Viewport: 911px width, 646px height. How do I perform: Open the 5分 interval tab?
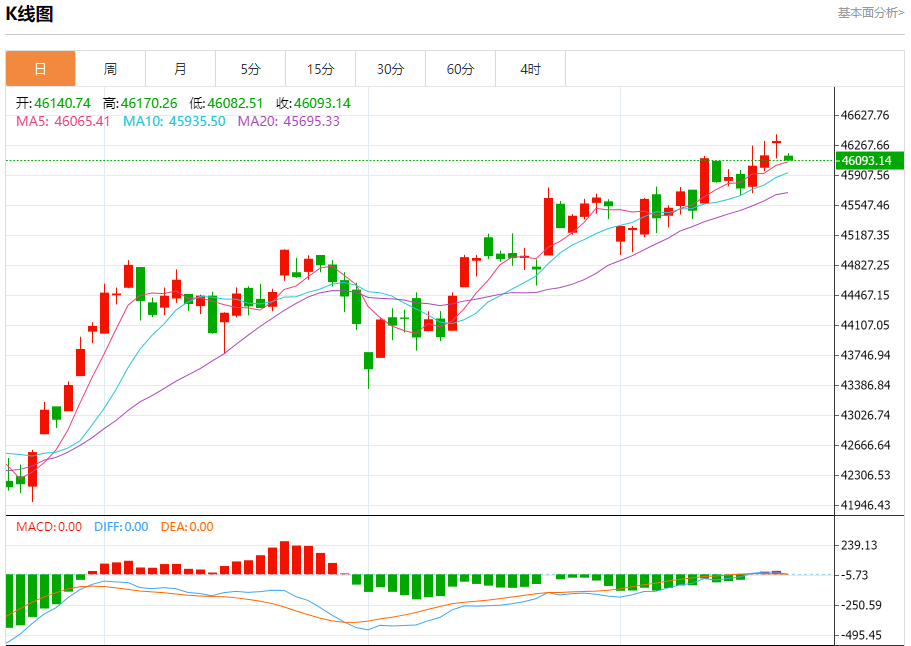click(x=250, y=69)
